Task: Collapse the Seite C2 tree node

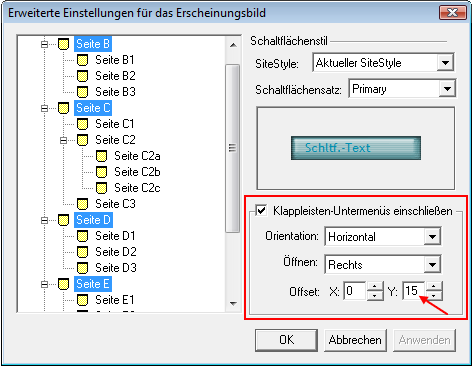Action: 63,140
